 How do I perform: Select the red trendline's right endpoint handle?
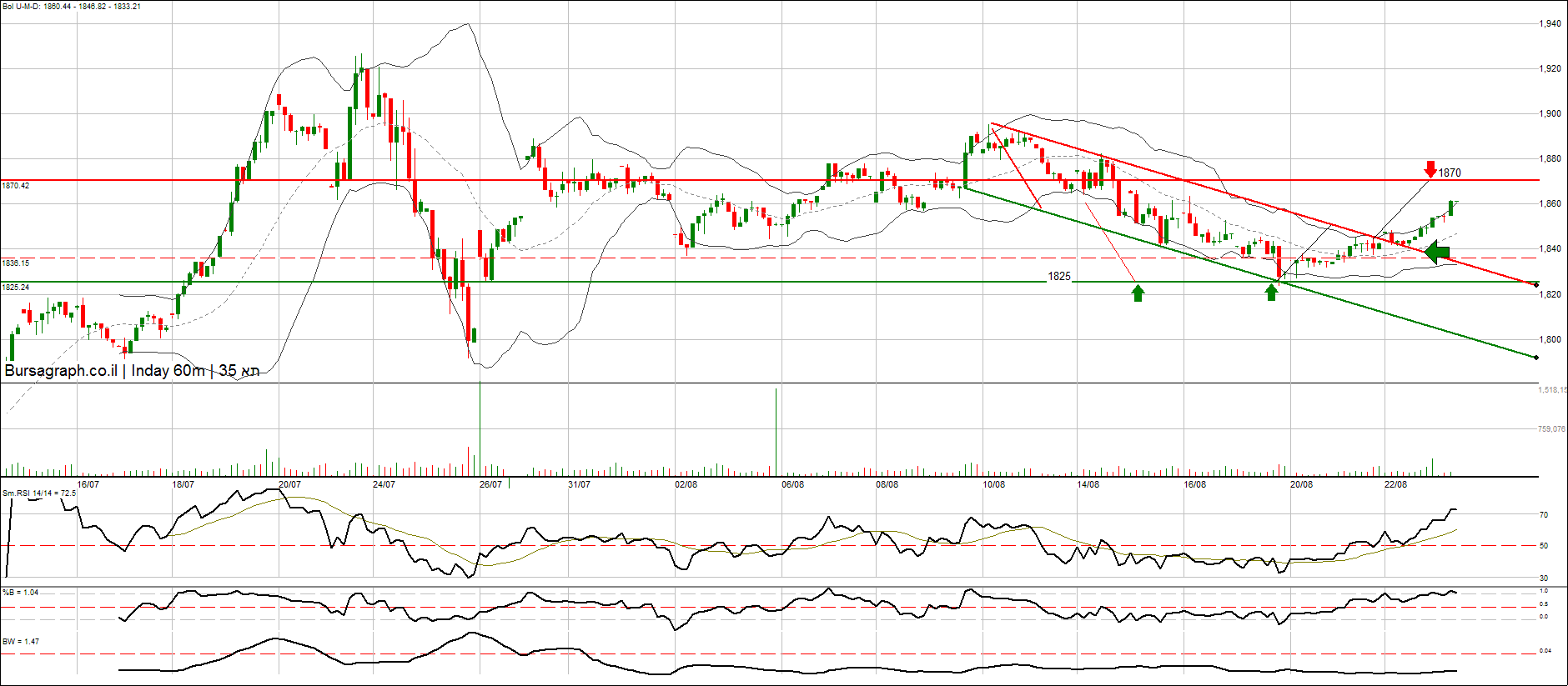pyautogui.click(x=1536, y=285)
